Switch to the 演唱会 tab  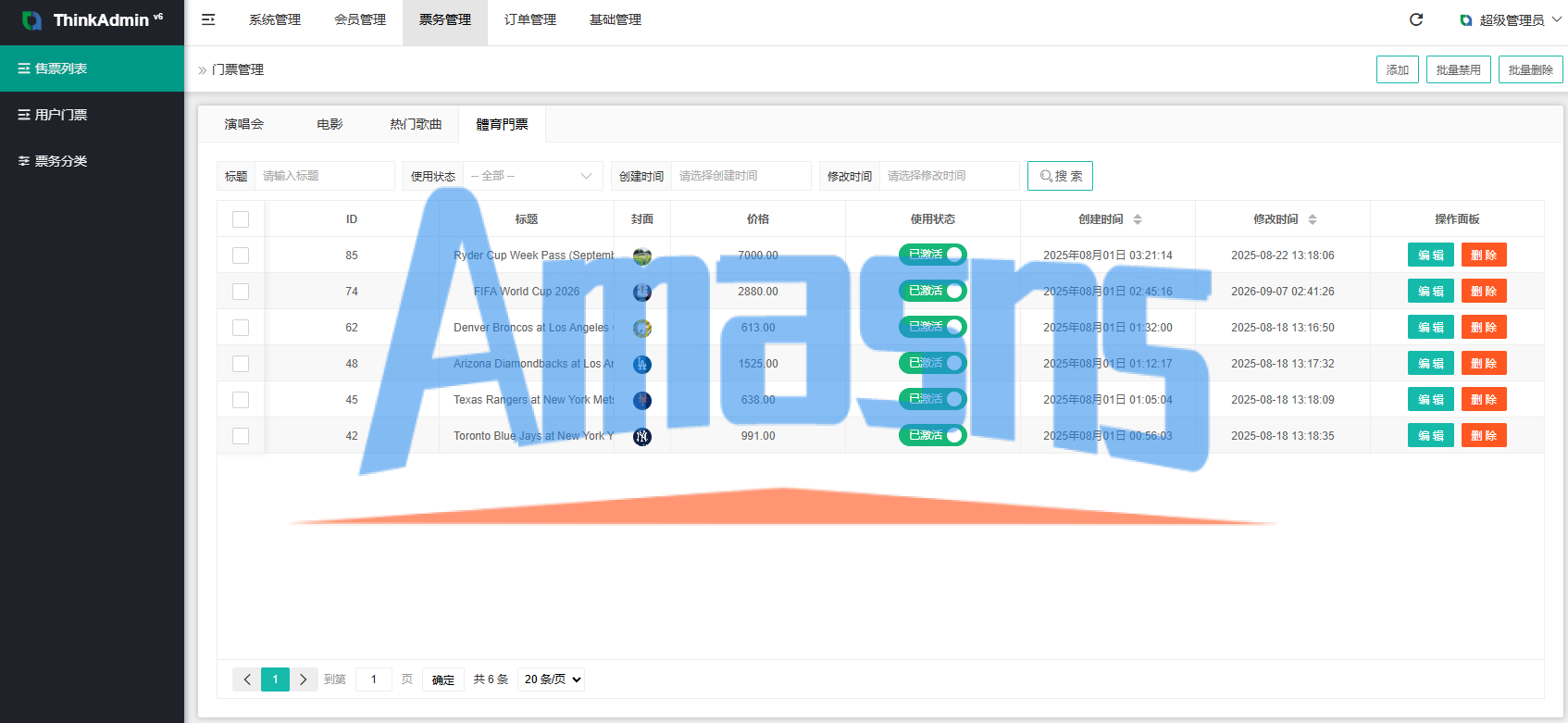click(x=244, y=124)
